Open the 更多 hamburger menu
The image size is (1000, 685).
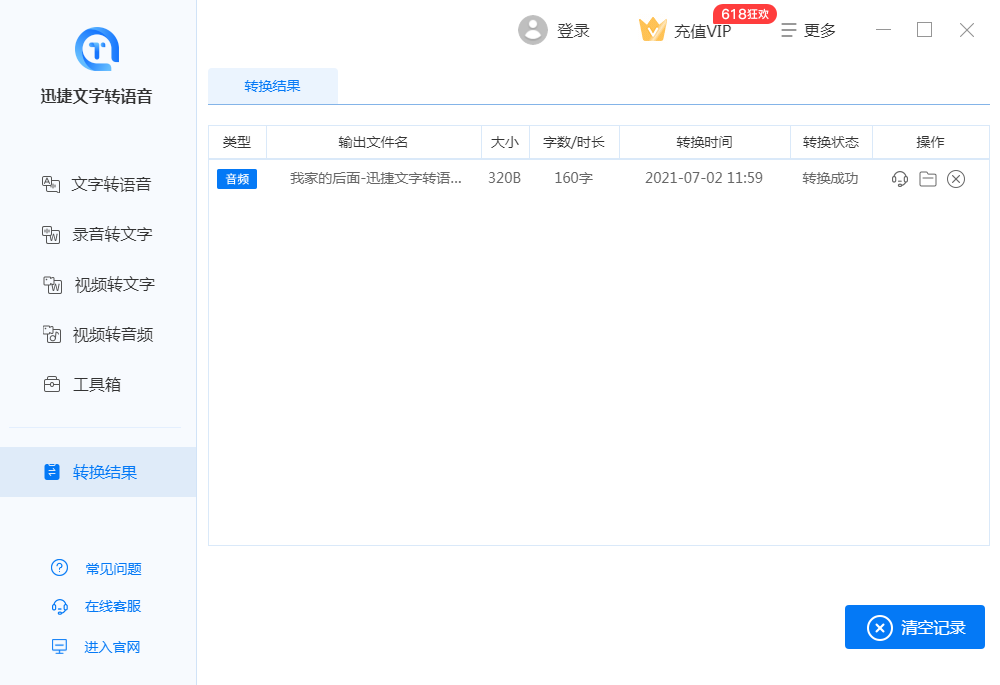click(808, 30)
